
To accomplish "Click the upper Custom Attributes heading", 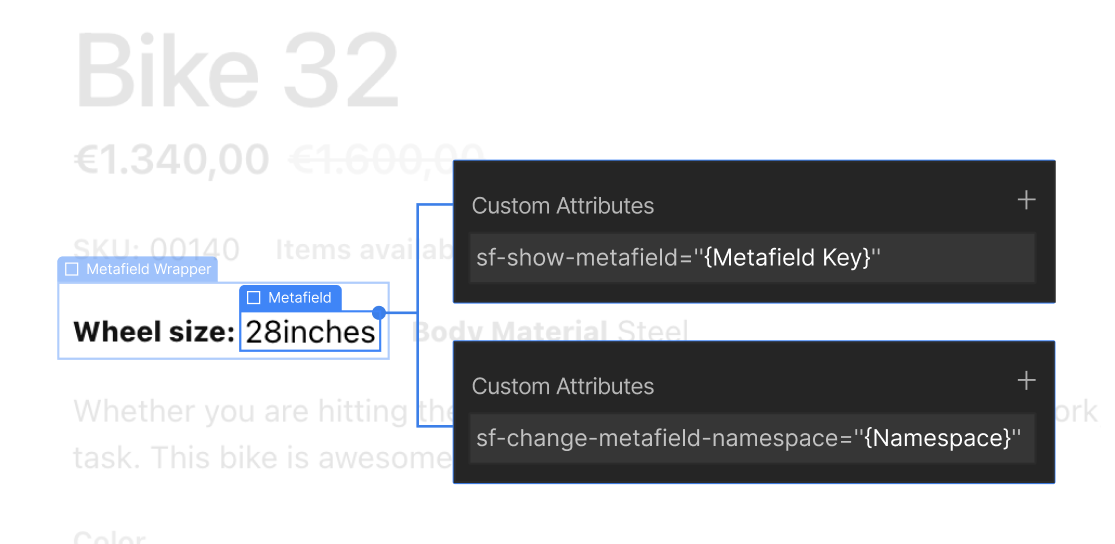I will point(562,206).
